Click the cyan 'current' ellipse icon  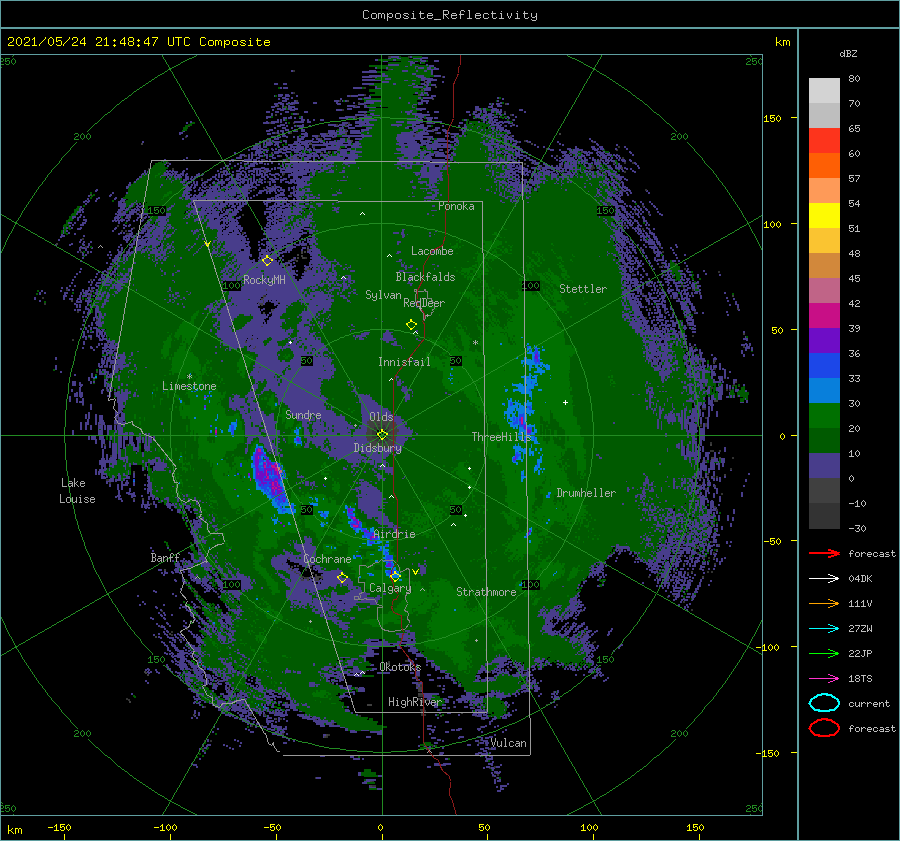(x=824, y=703)
